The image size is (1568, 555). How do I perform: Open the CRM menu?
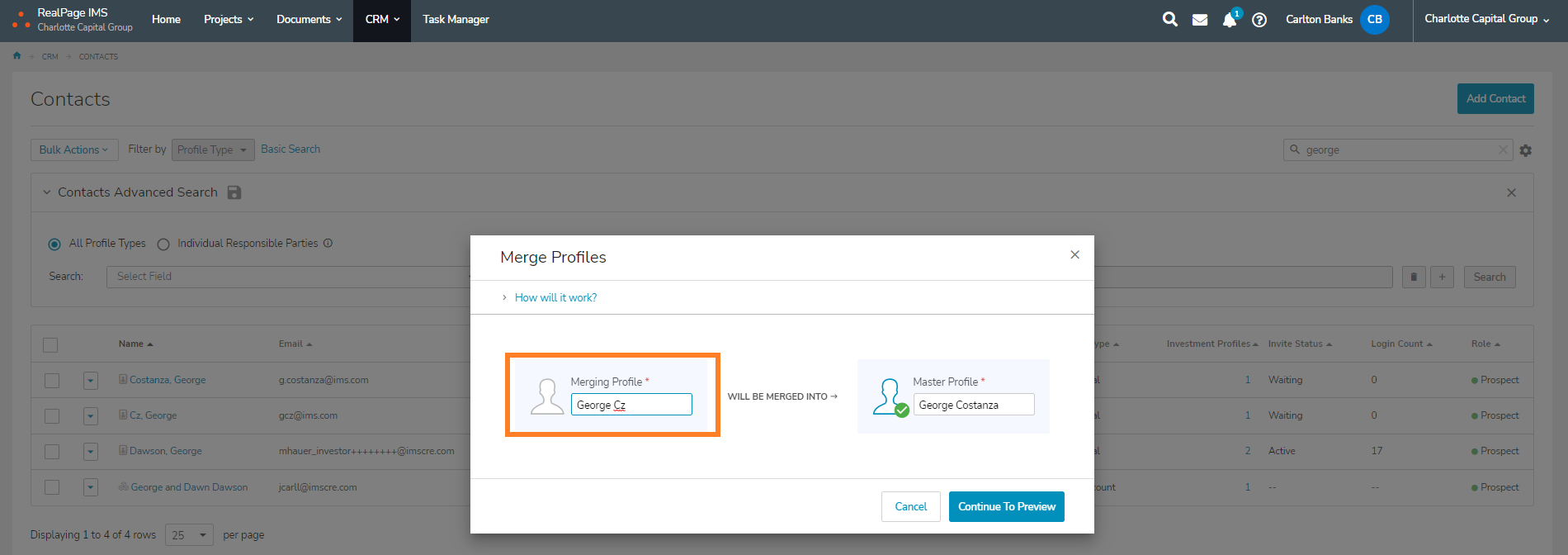click(x=382, y=20)
